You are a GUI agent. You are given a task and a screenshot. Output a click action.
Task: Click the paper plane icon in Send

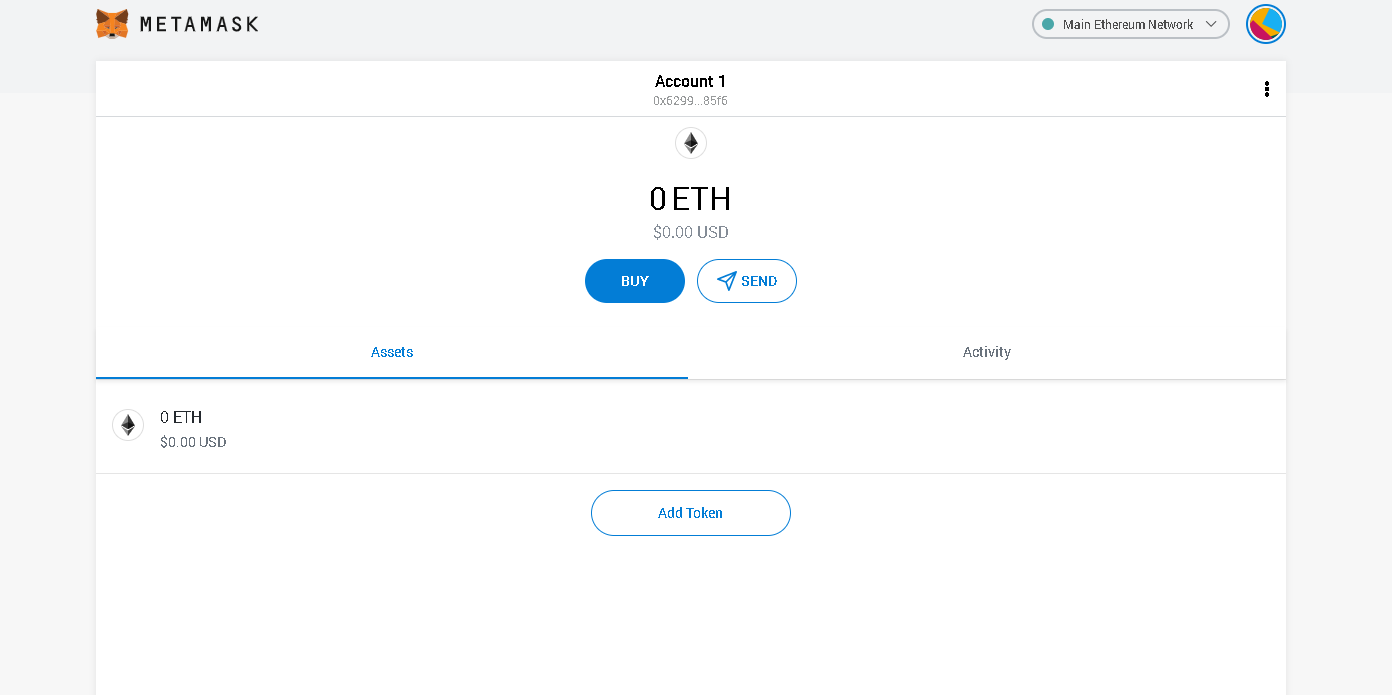click(727, 281)
